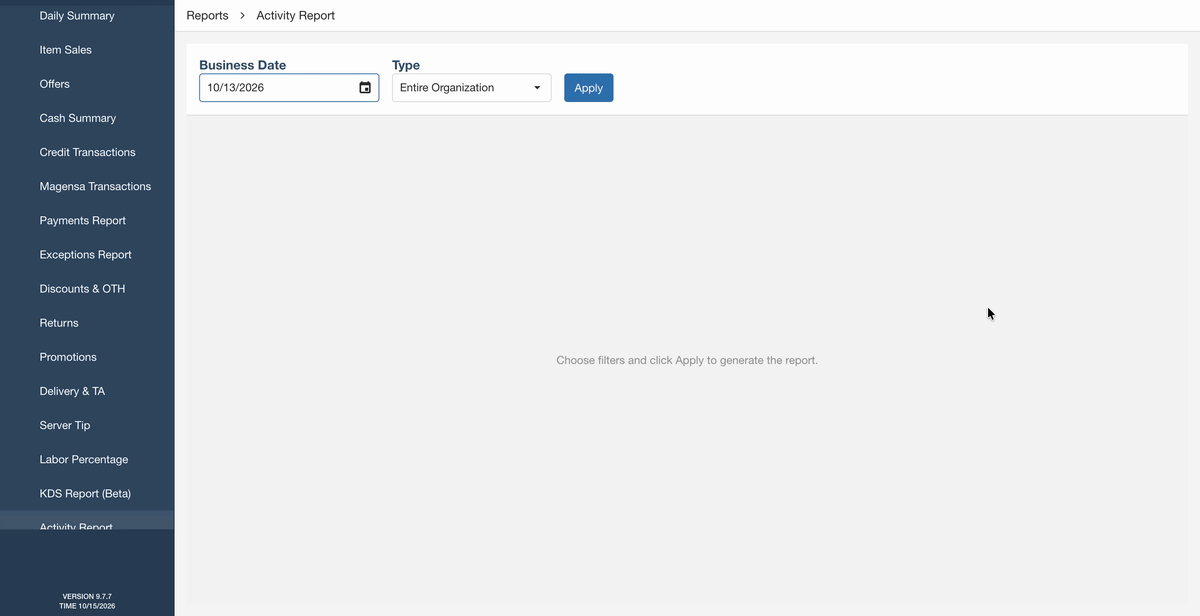Click the Business Date label
The width and height of the screenshot is (1200, 616).
[x=243, y=65]
